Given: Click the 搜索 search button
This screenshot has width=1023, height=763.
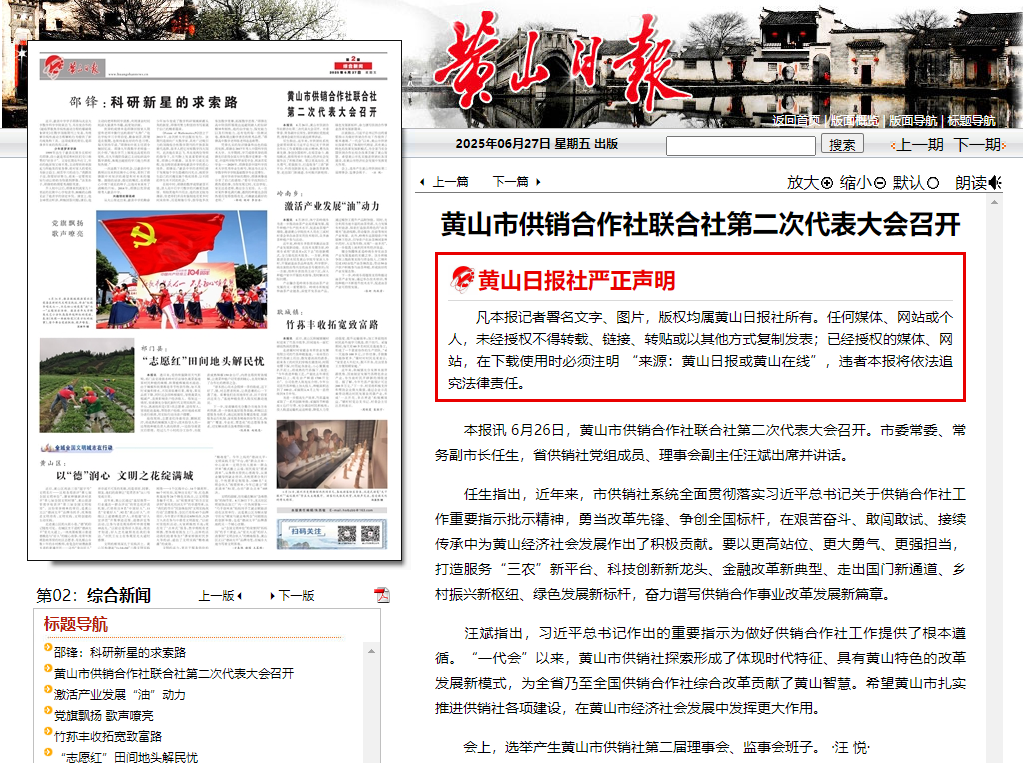Looking at the screenshot, I should click(842, 144).
